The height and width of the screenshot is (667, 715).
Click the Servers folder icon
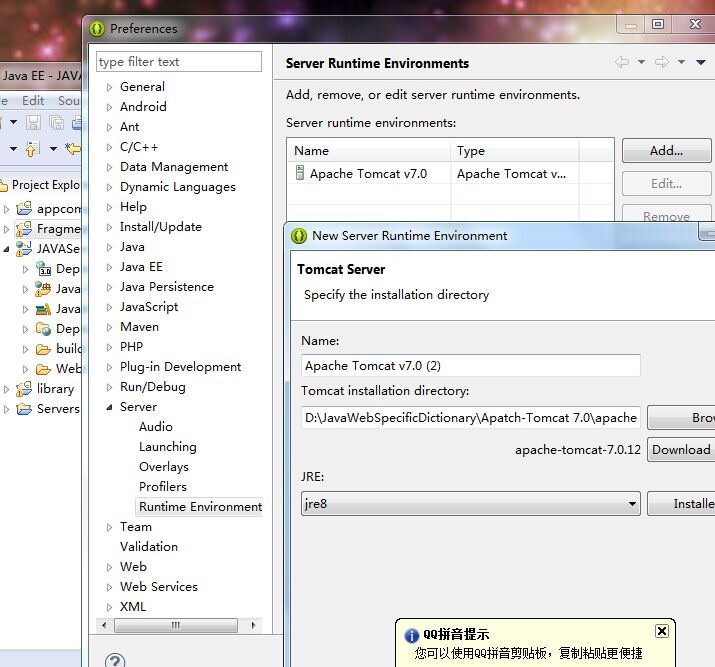point(24,408)
